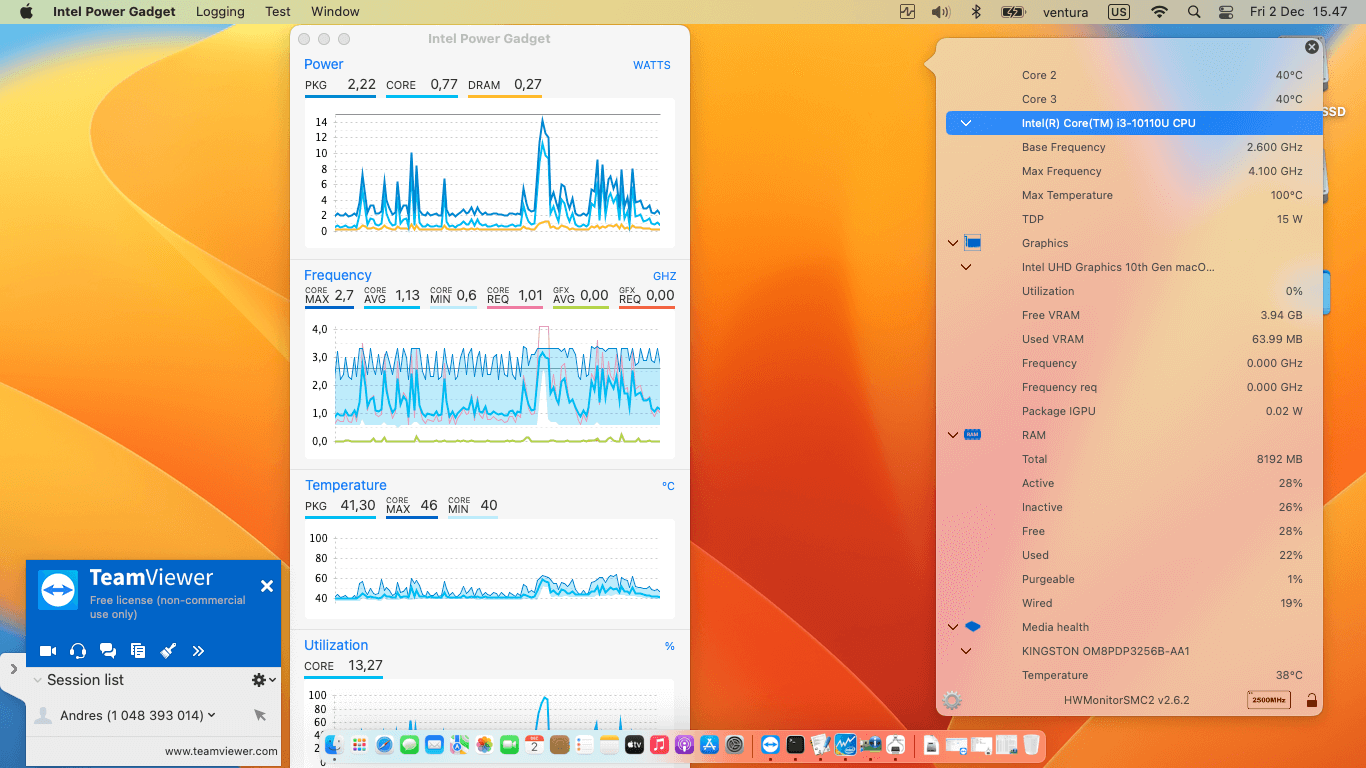The height and width of the screenshot is (768, 1366).
Task: Collapse the Session list section
Action: tap(37, 680)
